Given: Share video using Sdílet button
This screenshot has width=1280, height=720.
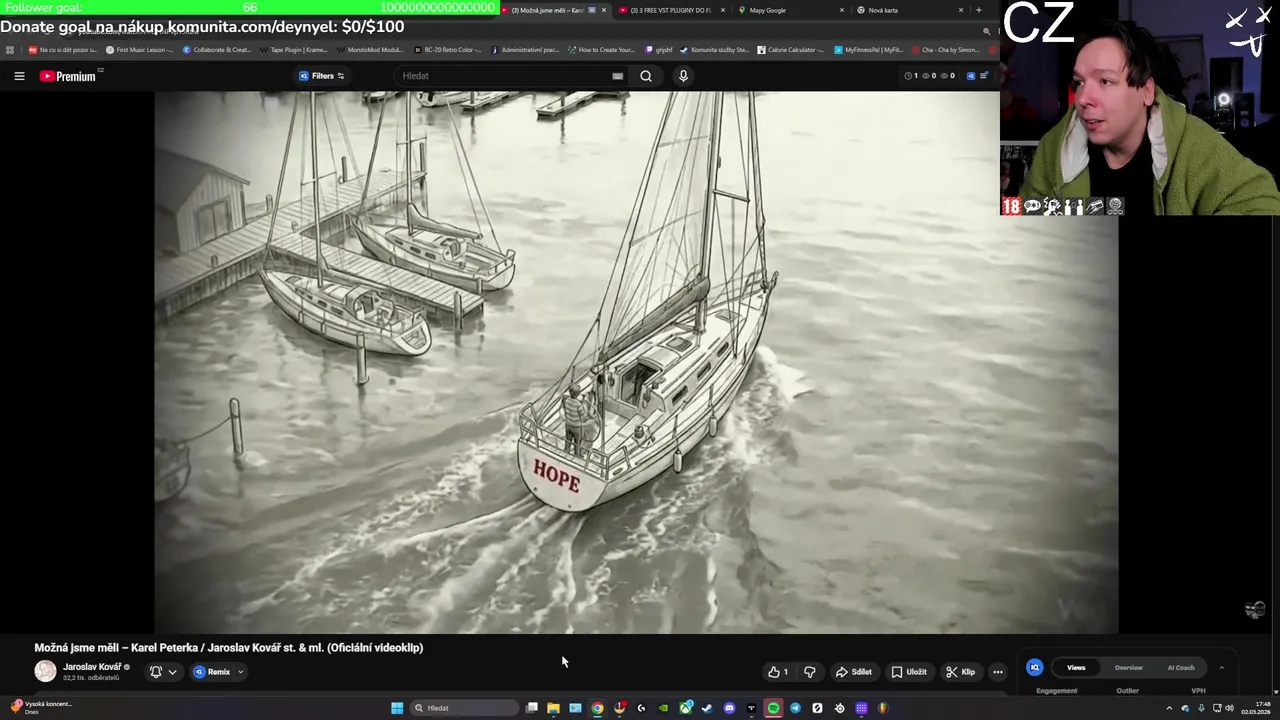Looking at the screenshot, I should pos(855,672).
